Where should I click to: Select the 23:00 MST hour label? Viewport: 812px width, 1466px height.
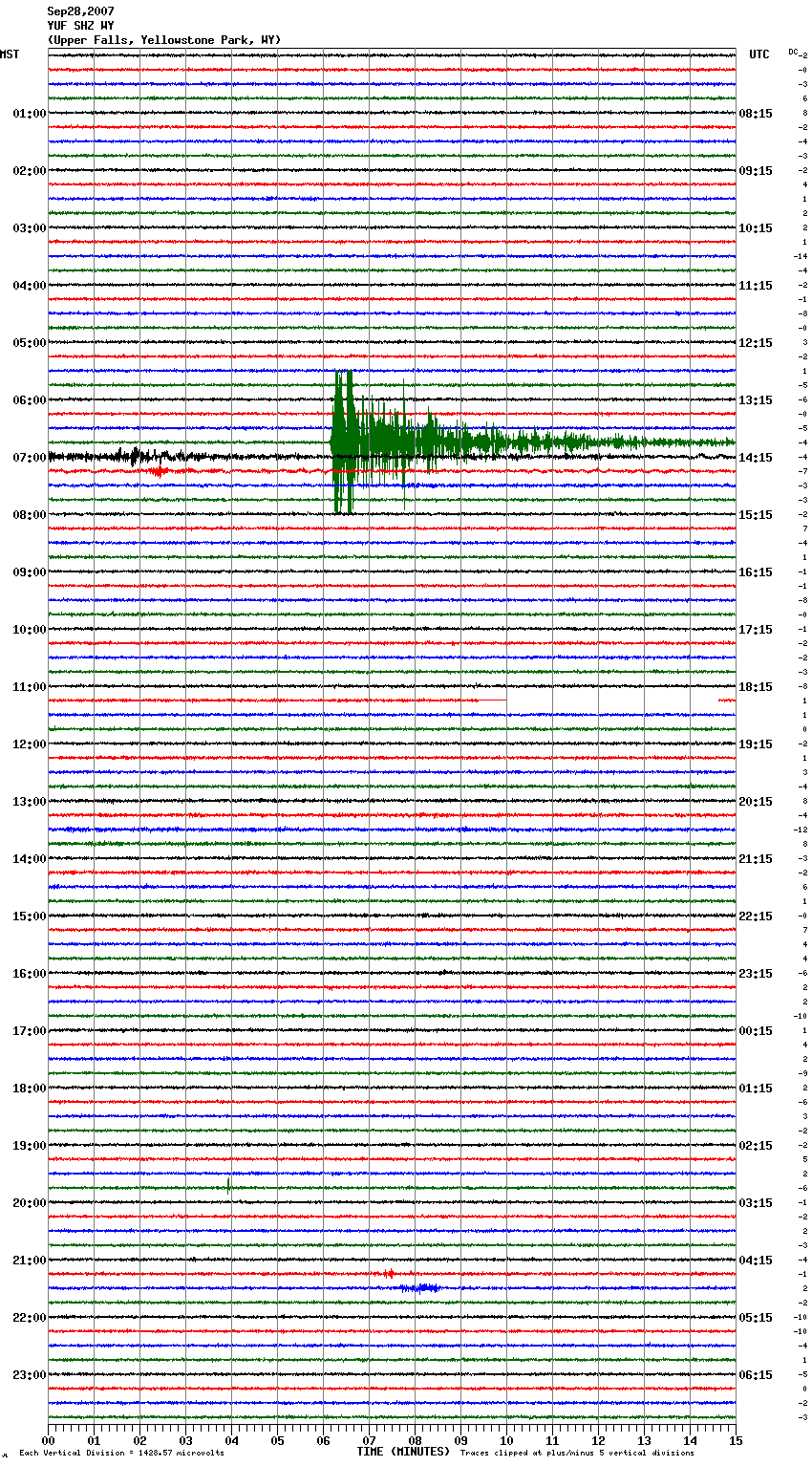tap(30, 1375)
